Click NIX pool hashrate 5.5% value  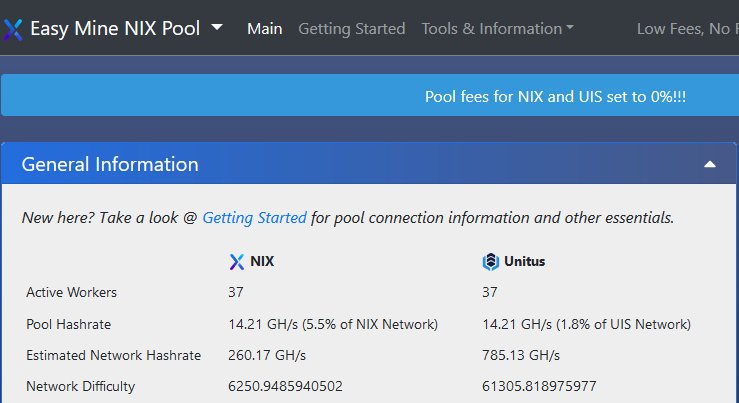point(333,324)
